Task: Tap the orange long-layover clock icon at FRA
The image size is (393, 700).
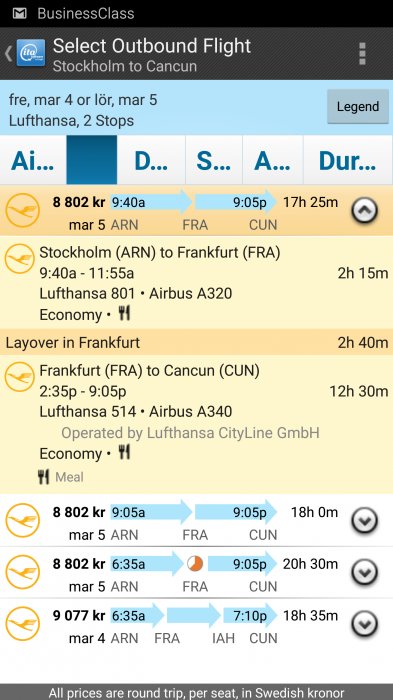Action: (195, 564)
